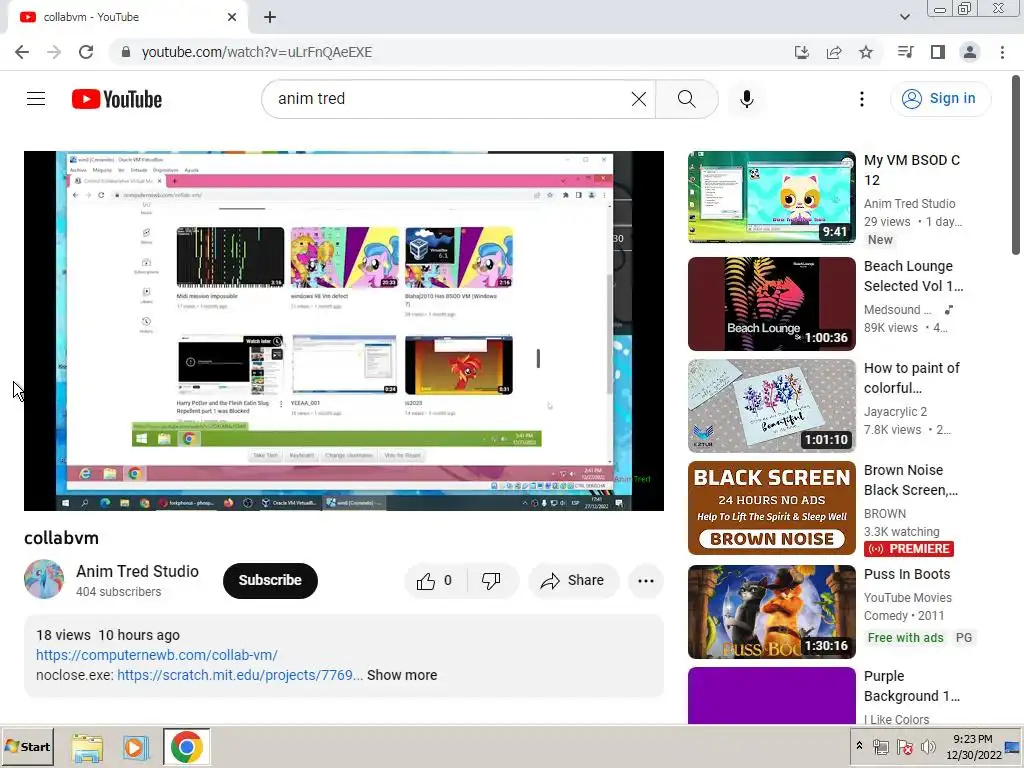
Task: Clear the search text with the X
Action: [x=639, y=99]
